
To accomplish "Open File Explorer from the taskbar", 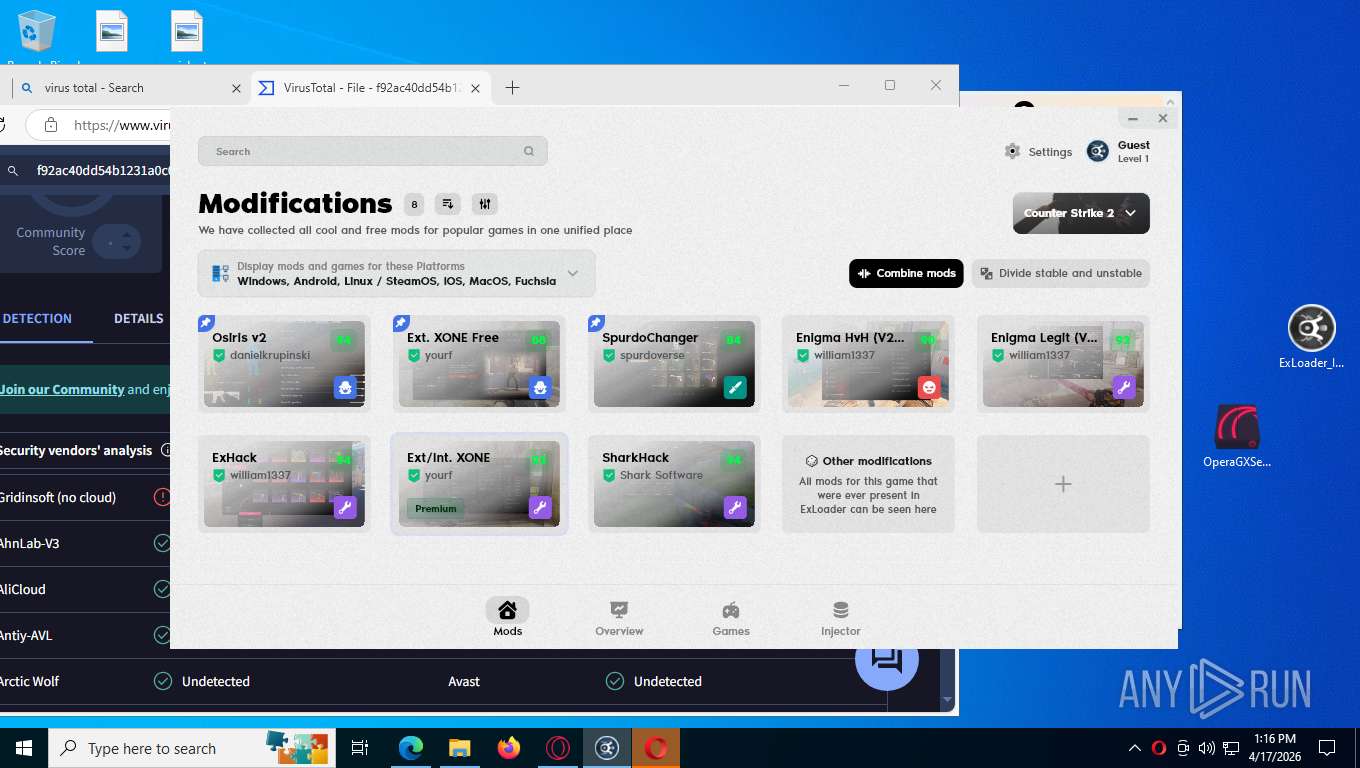I will [459, 748].
